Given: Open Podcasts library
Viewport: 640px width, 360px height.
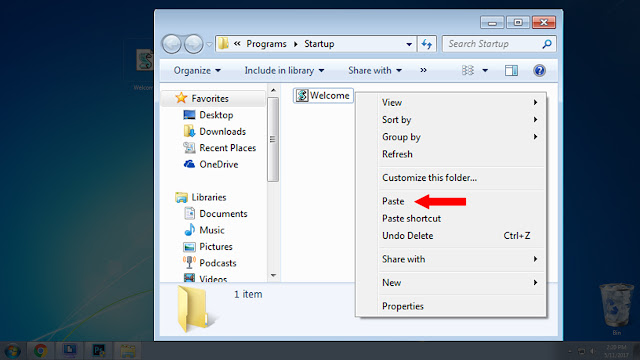Looking at the screenshot, I should pyautogui.click(x=218, y=263).
